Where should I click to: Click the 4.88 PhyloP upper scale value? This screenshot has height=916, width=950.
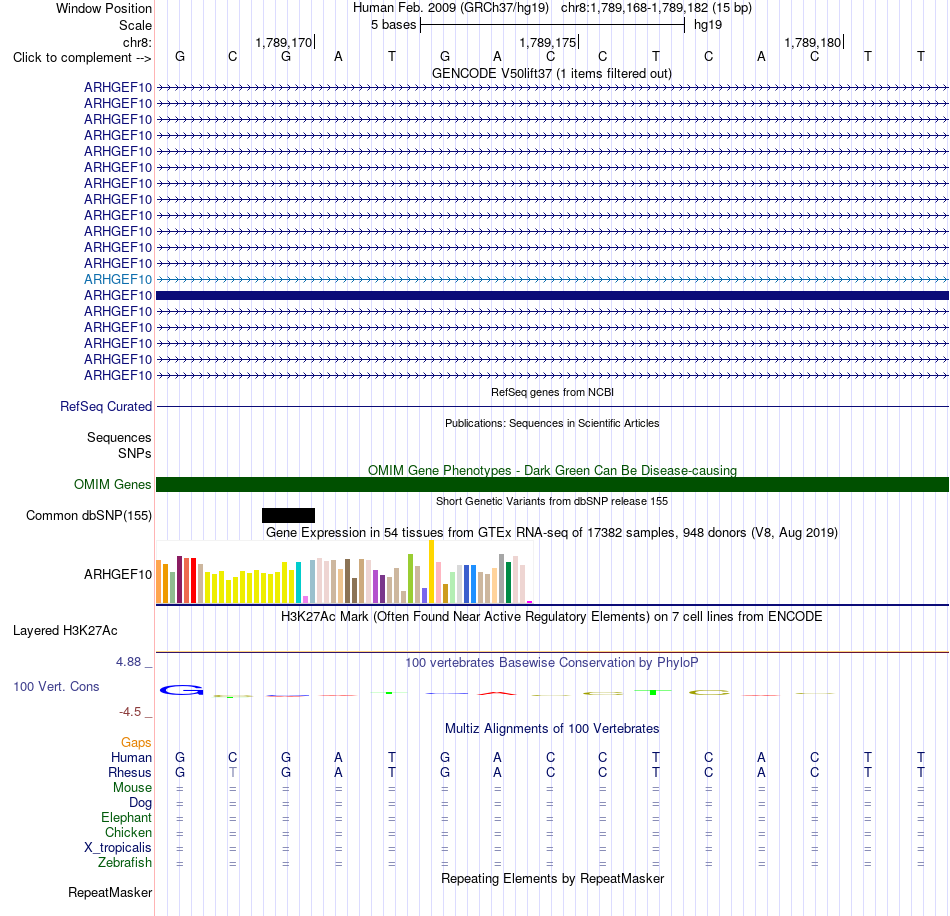click(x=128, y=662)
